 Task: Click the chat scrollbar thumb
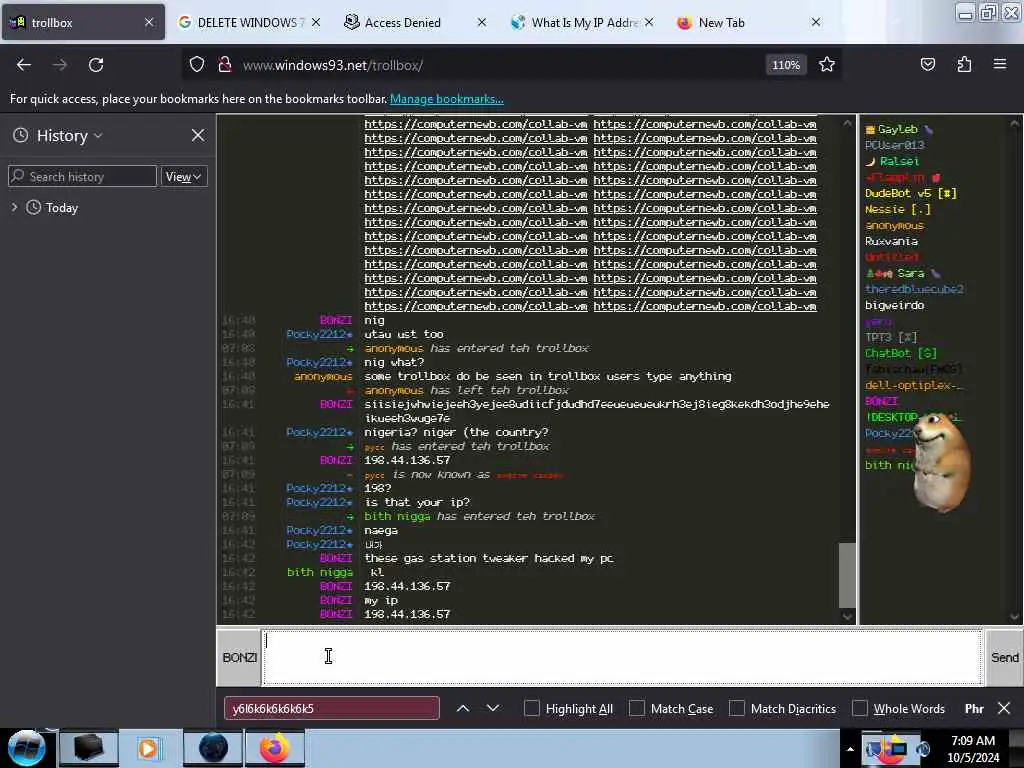coord(847,575)
